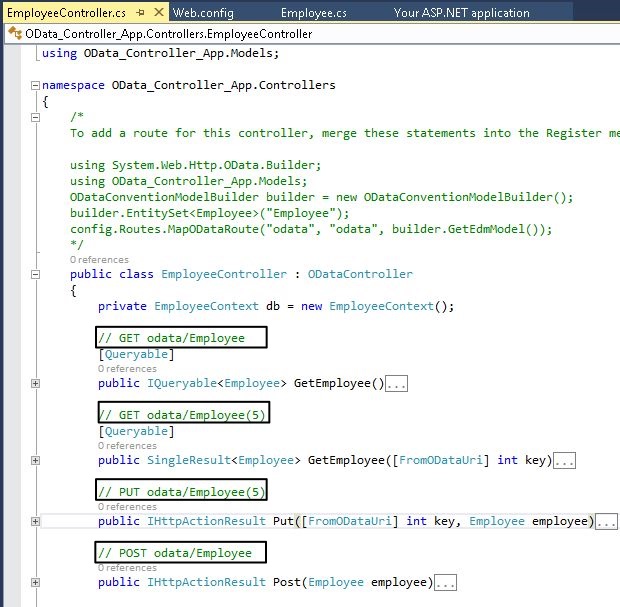This screenshot has height=607, width=620.
Task: Collapse the namespace OData_Controller_App.Controllers block
Action: [36, 85]
